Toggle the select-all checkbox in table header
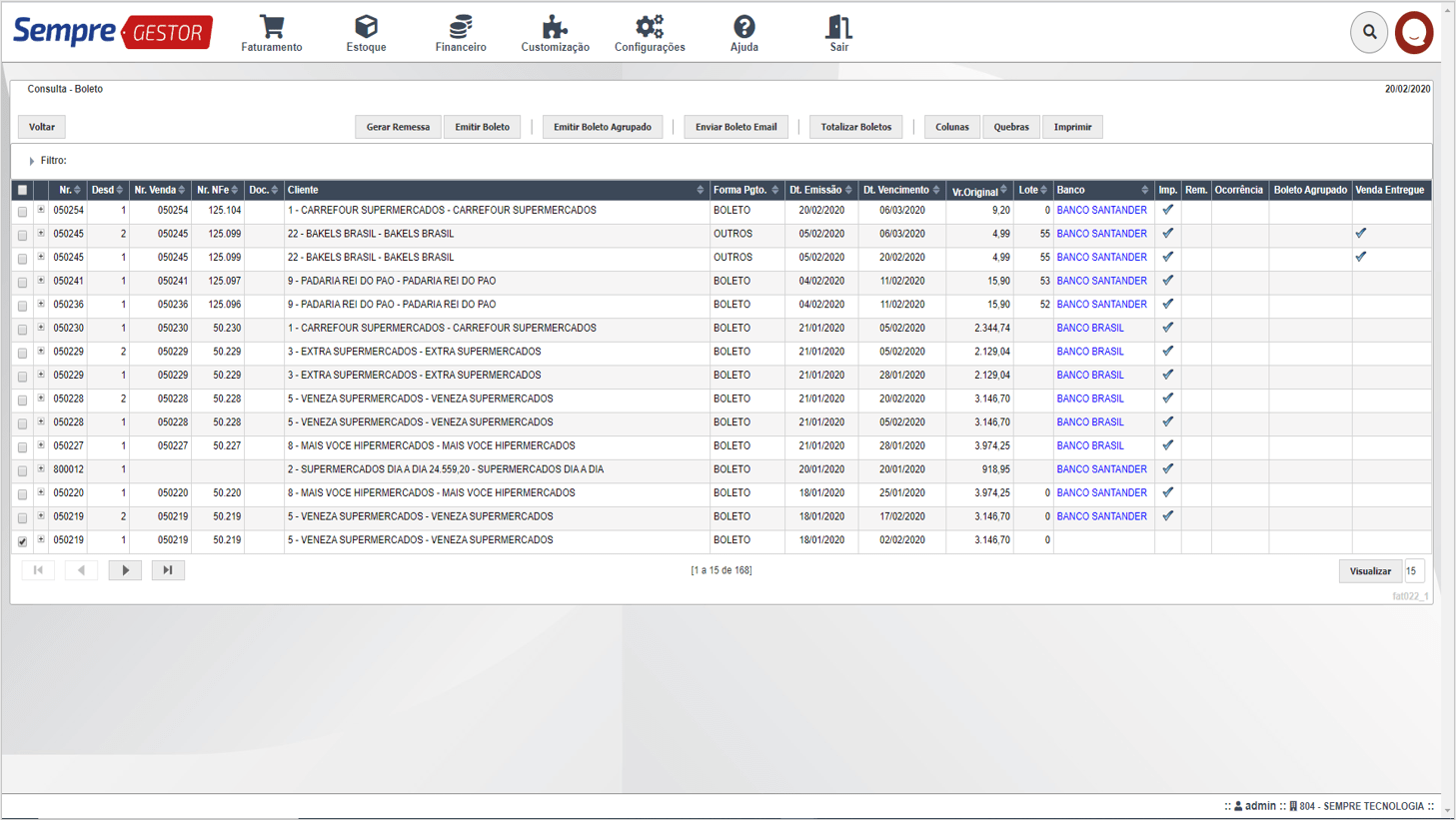 point(22,190)
